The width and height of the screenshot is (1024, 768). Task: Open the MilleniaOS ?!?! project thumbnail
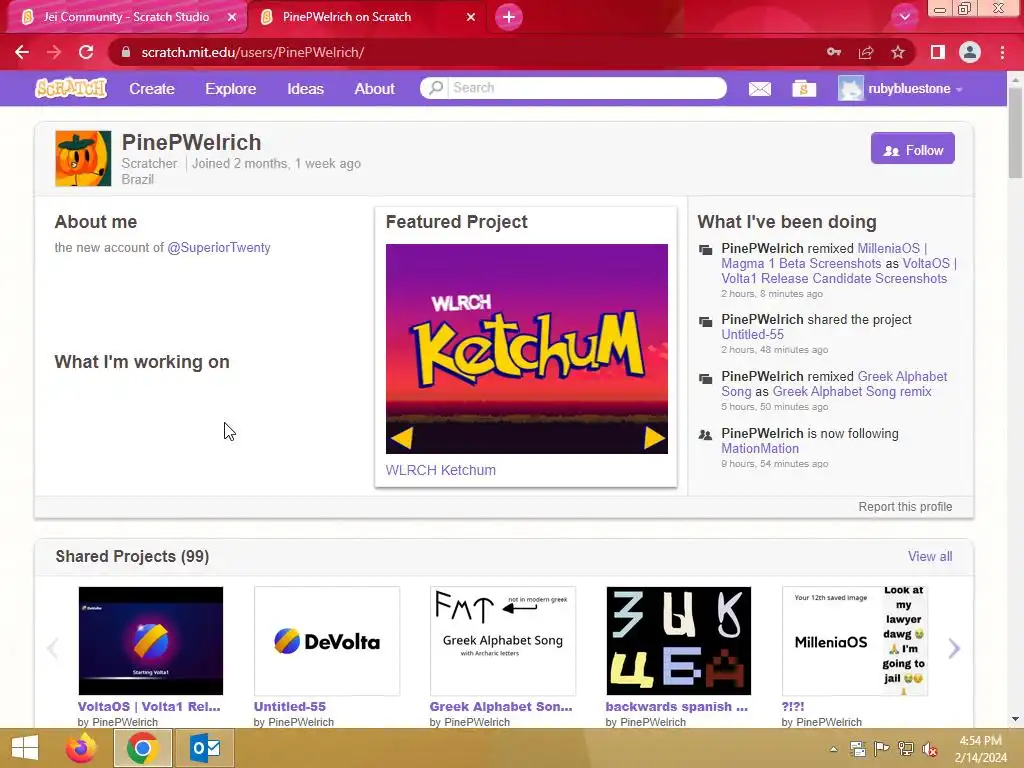pos(855,641)
